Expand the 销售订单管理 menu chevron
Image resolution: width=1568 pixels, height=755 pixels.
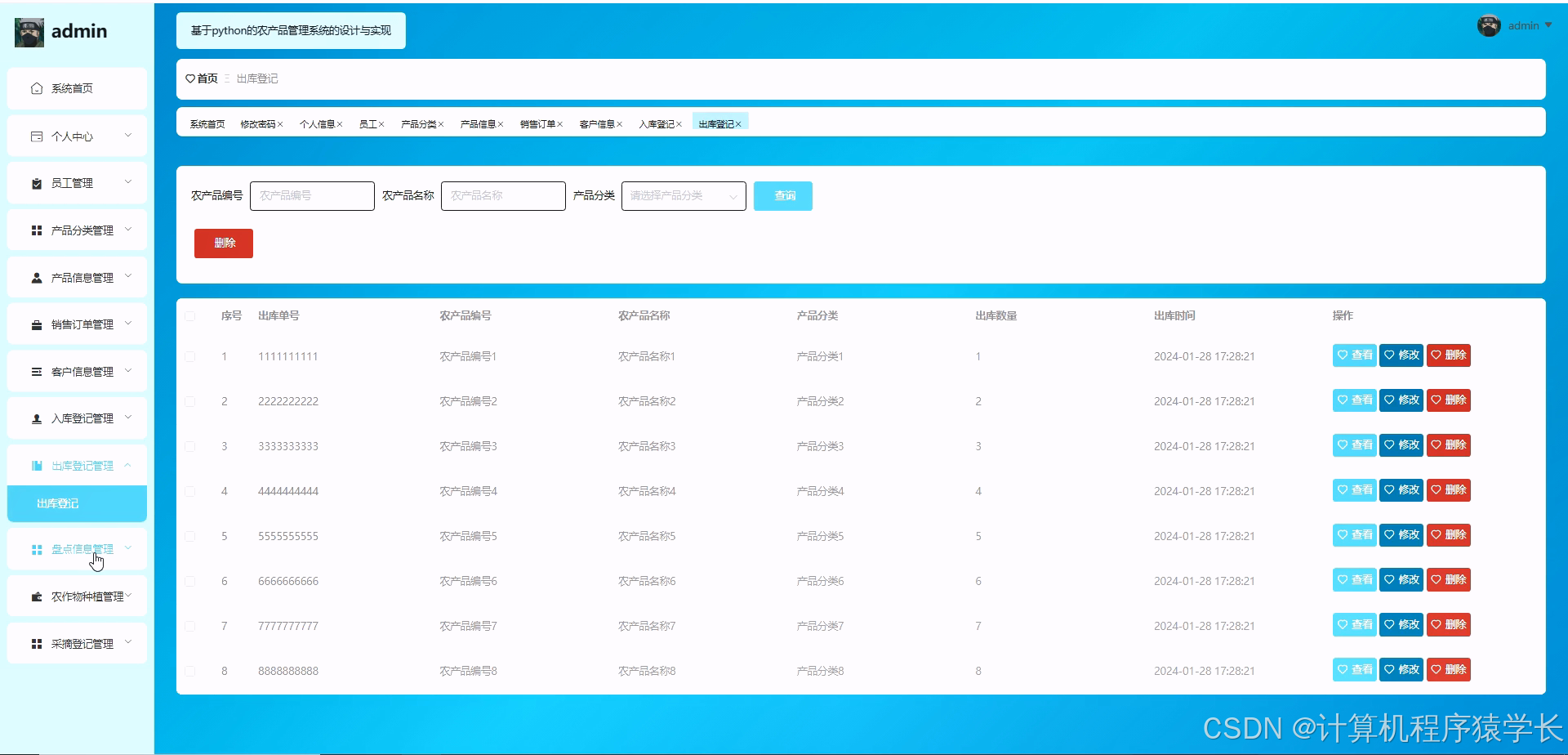click(128, 323)
